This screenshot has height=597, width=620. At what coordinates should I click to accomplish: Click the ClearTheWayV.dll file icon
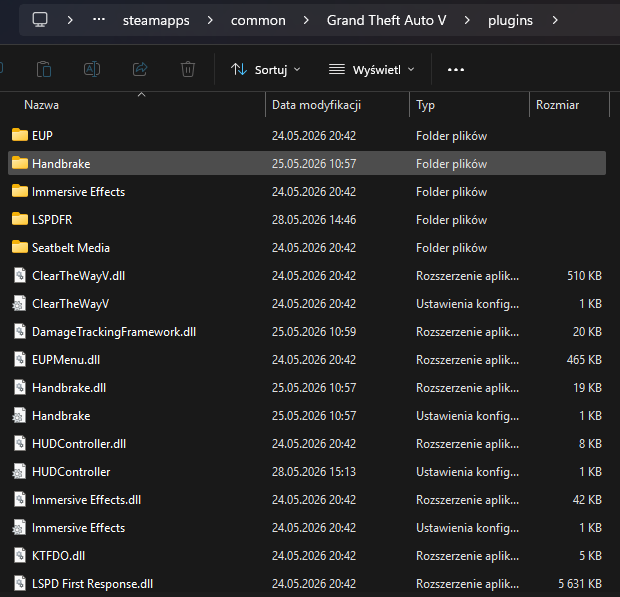click(x=20, y=275)
